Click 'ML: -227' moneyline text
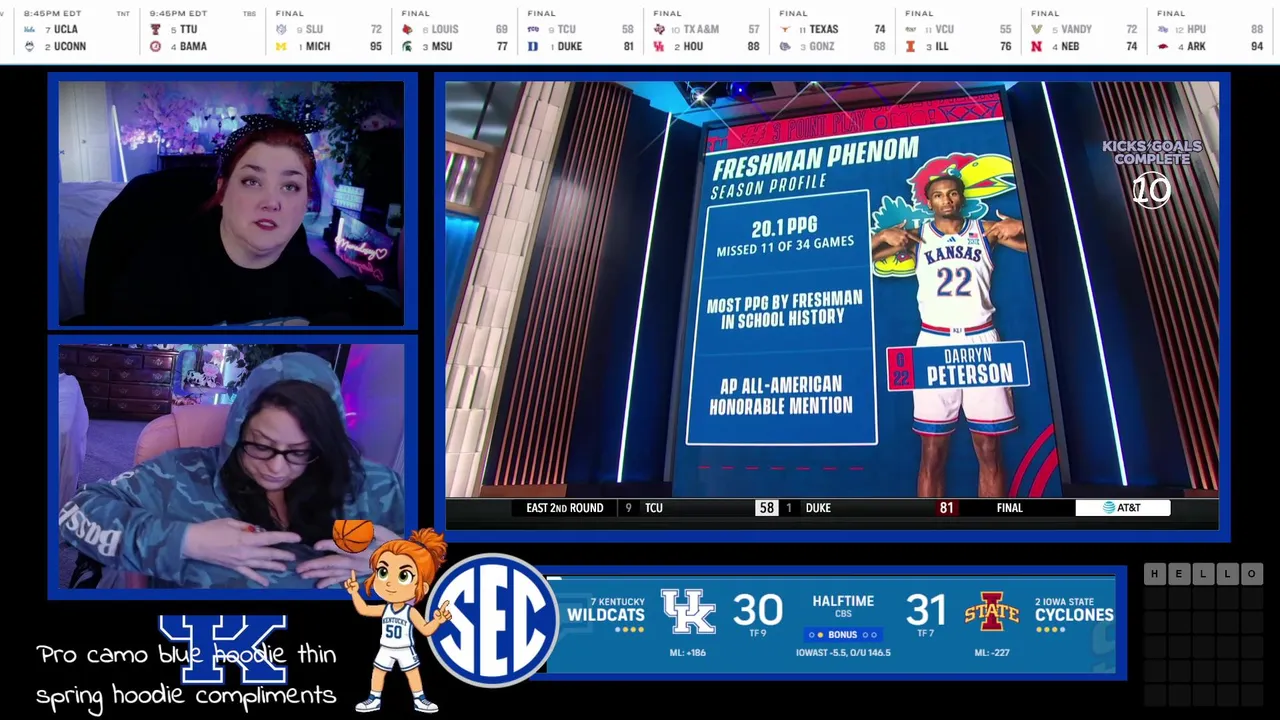The height and width of the screenshot is (720, 1280). 993,653
